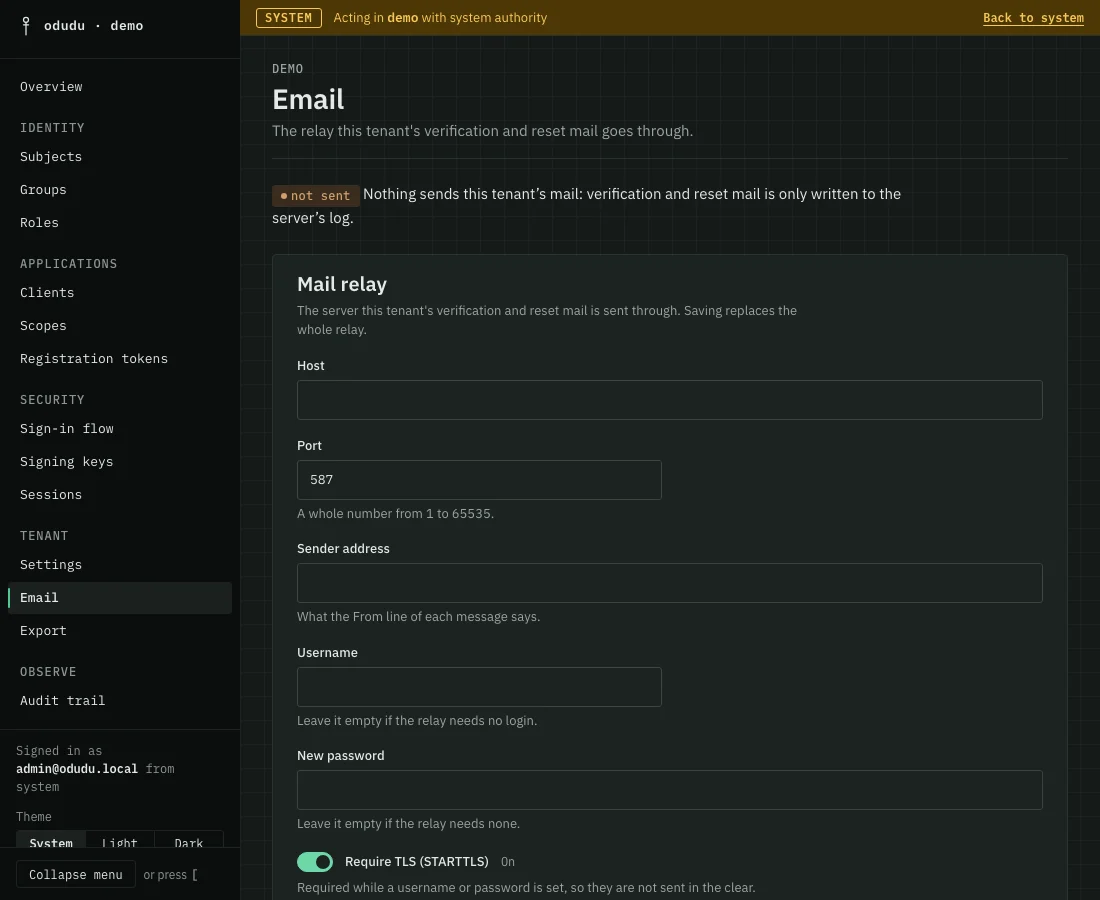
Task: Click the SECURITY section header
Action: 52,400
